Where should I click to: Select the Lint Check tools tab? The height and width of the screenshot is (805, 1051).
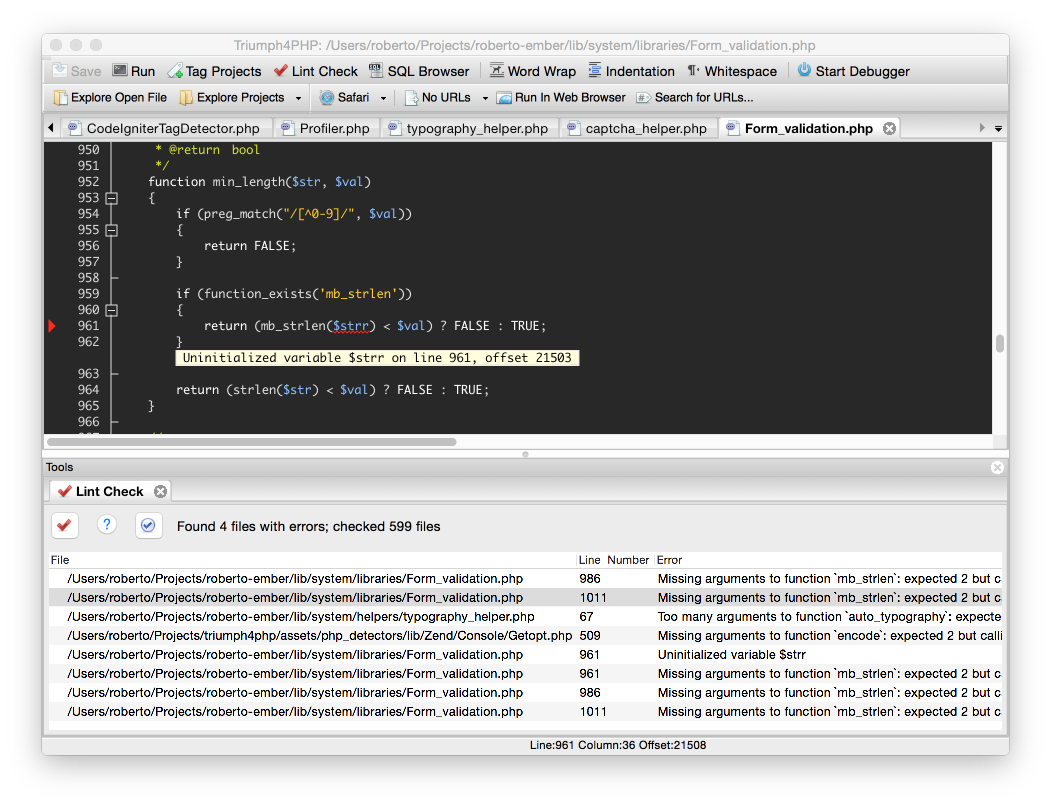(109, 491)
